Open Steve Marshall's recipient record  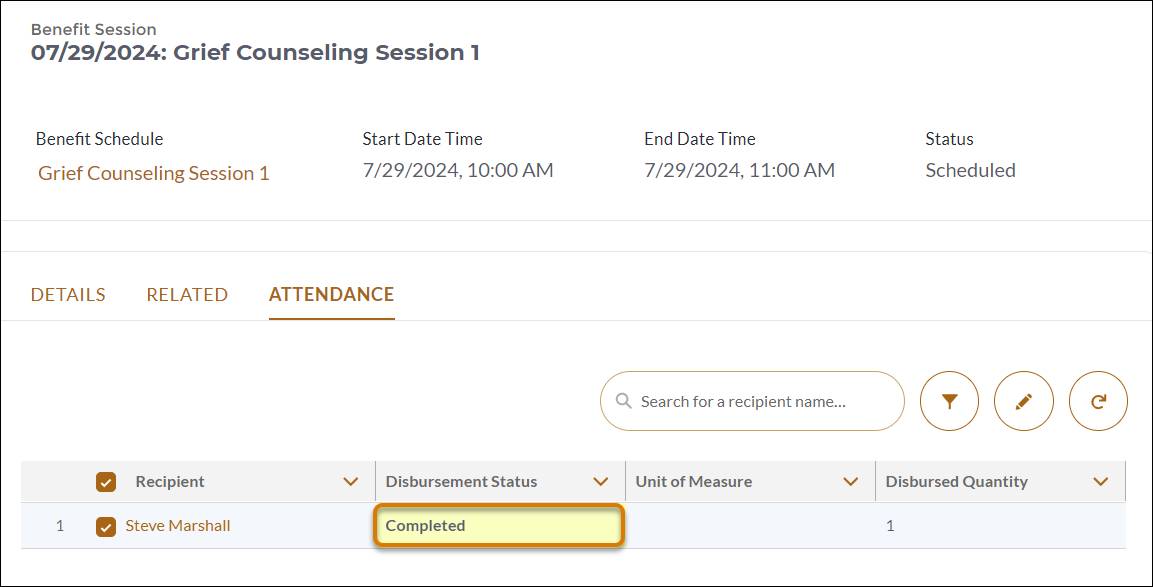click(176, 525)
